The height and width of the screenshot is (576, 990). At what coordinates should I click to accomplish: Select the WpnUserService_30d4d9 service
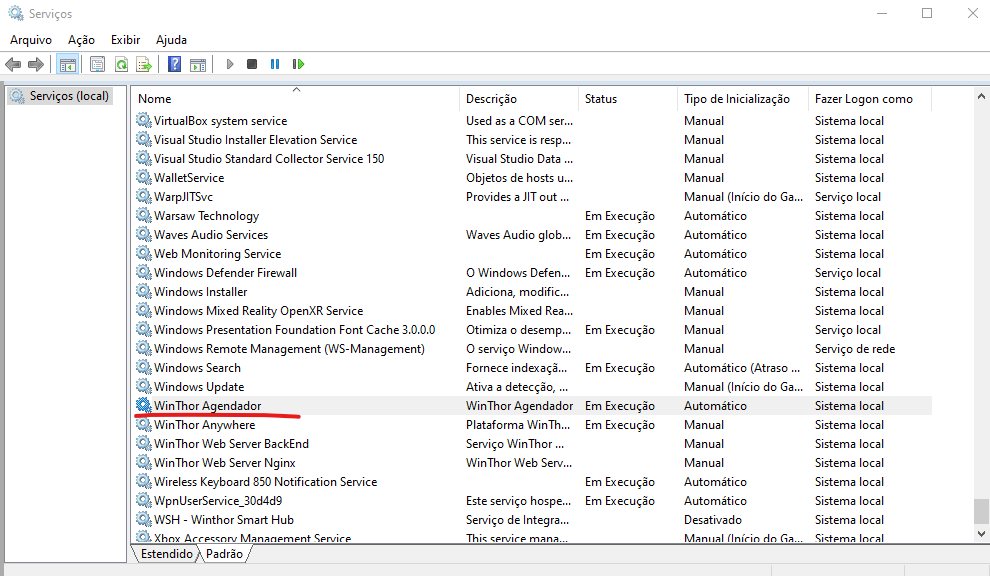pyautogui.click(x=218, y=501)
